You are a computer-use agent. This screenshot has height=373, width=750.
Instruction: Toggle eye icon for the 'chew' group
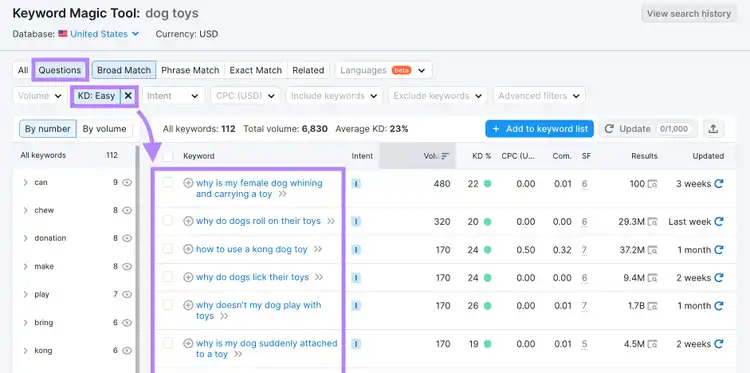pyautogui.click(x=127, y=210)
